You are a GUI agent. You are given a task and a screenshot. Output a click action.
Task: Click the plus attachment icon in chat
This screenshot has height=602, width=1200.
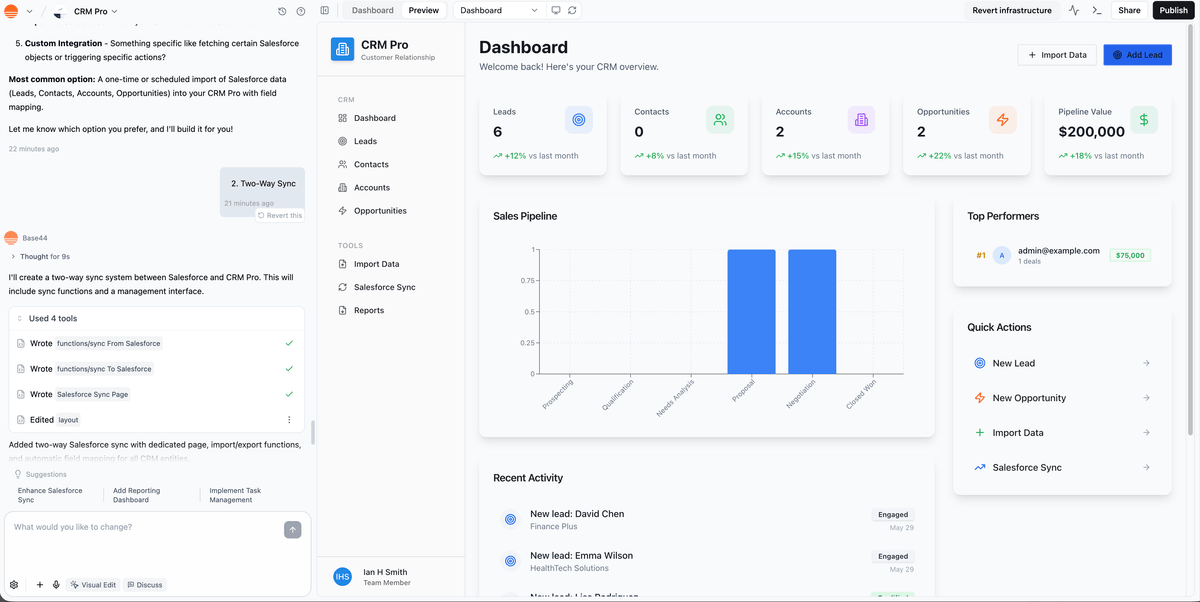pyautogui.click(x=40, y=585)
